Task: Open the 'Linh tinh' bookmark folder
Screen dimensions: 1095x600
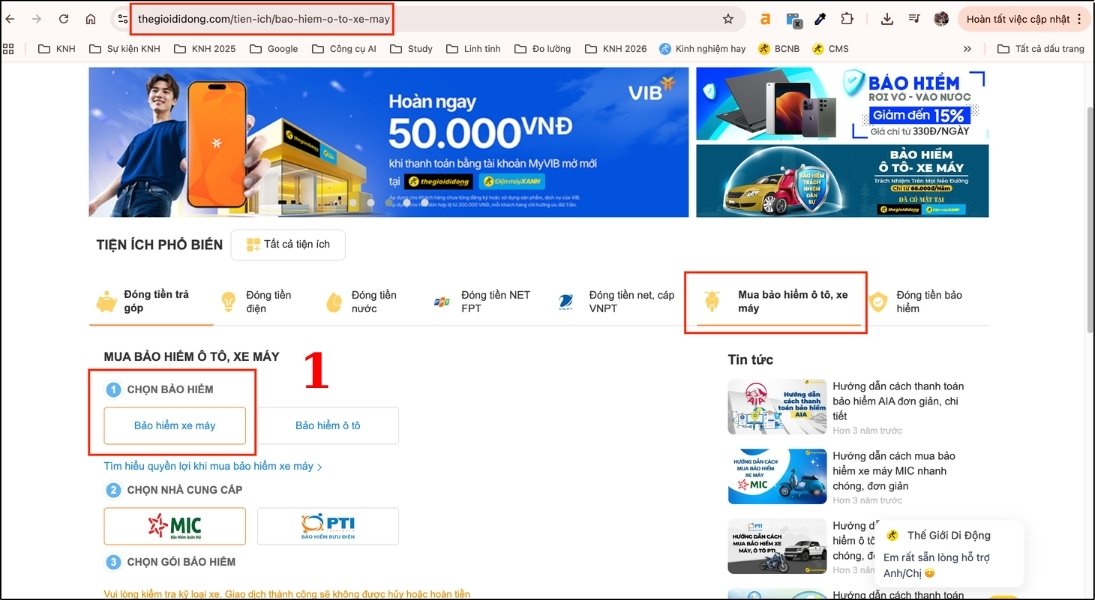Action: (473, 49)
